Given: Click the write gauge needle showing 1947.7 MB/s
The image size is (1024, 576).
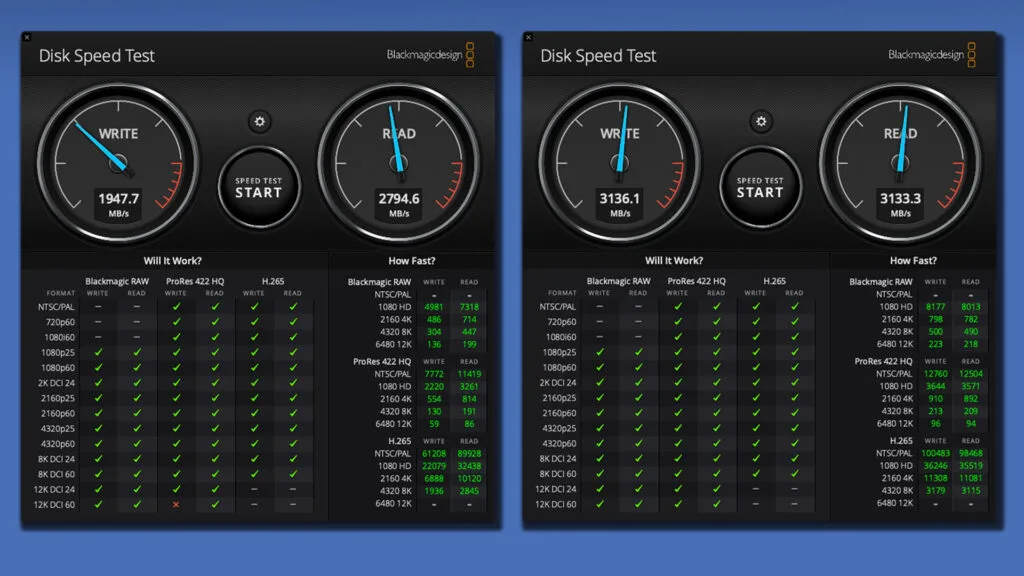Looking at the screenshot, I should (98, 141).
